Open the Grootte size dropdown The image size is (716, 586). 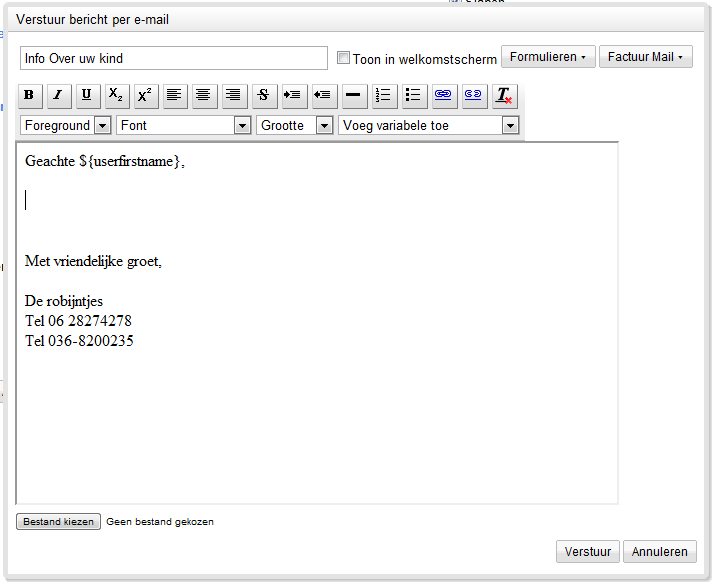[295, 126]
